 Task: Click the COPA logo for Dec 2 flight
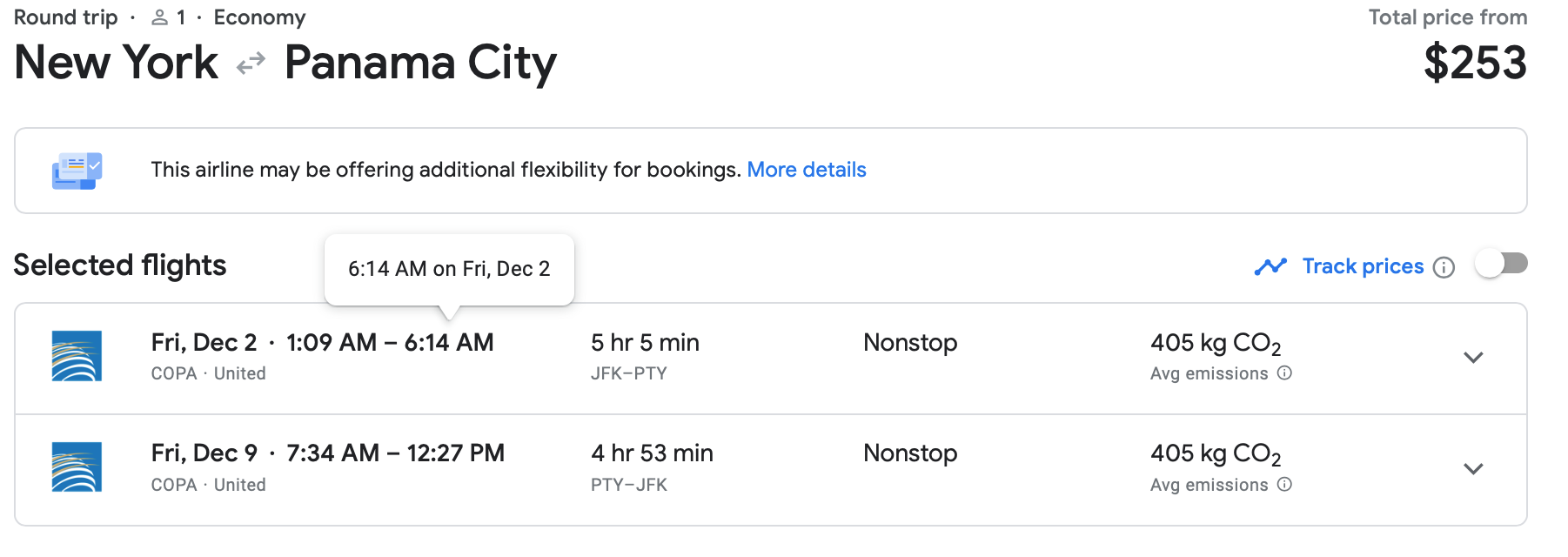tap(77, 356)
